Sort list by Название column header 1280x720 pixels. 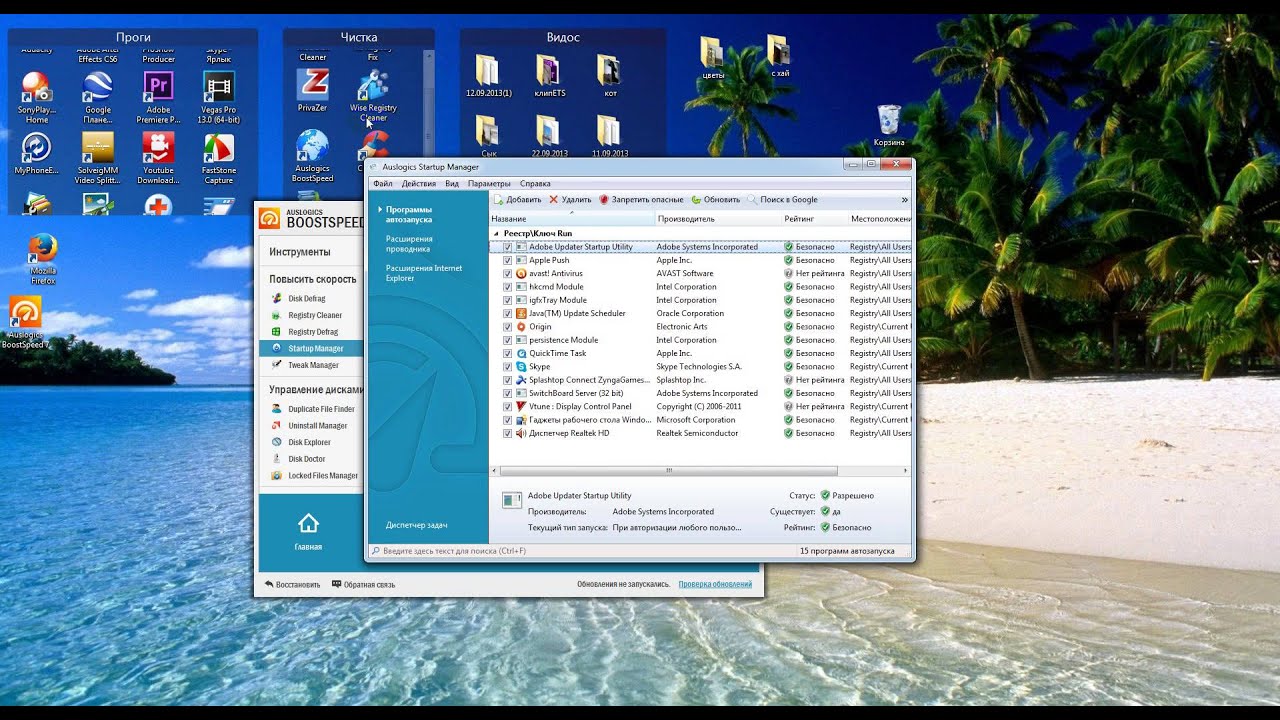click(572, 218)
